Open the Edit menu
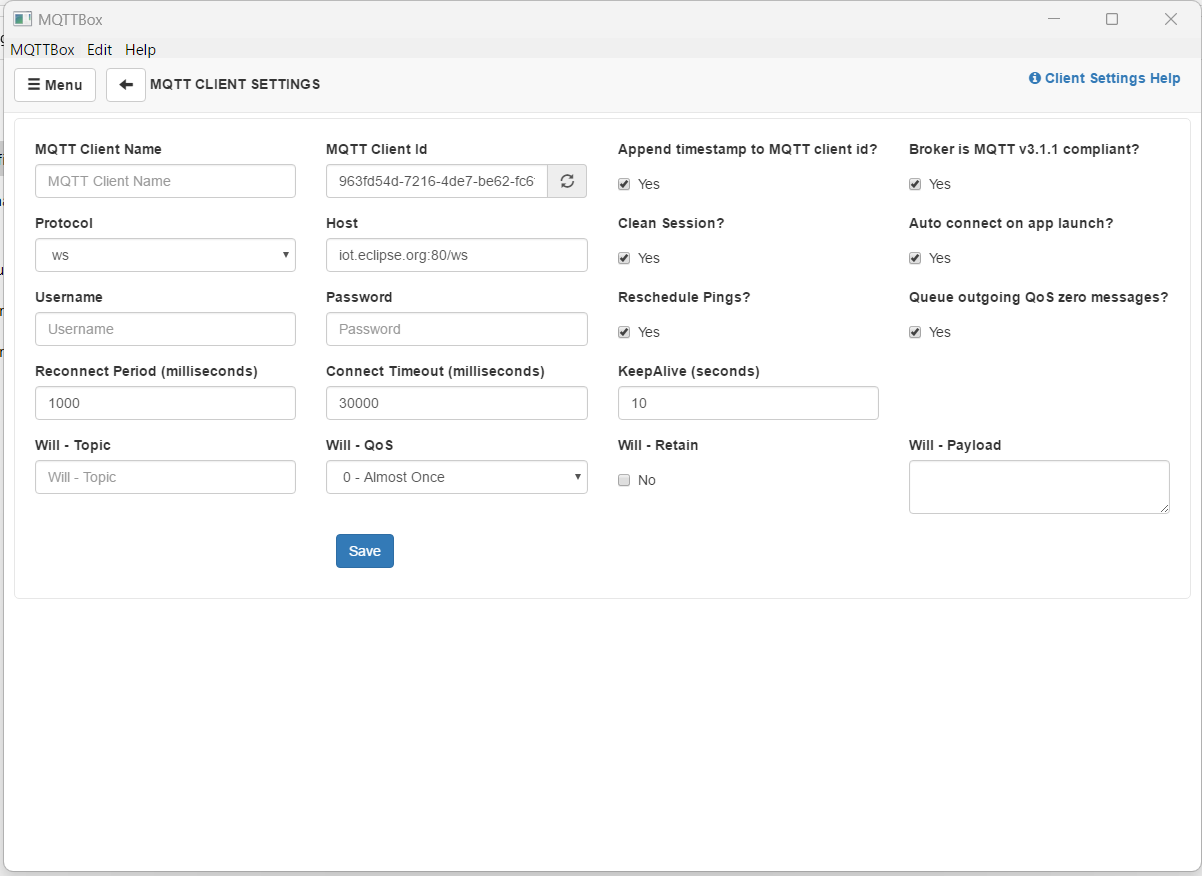 [99, 49]
